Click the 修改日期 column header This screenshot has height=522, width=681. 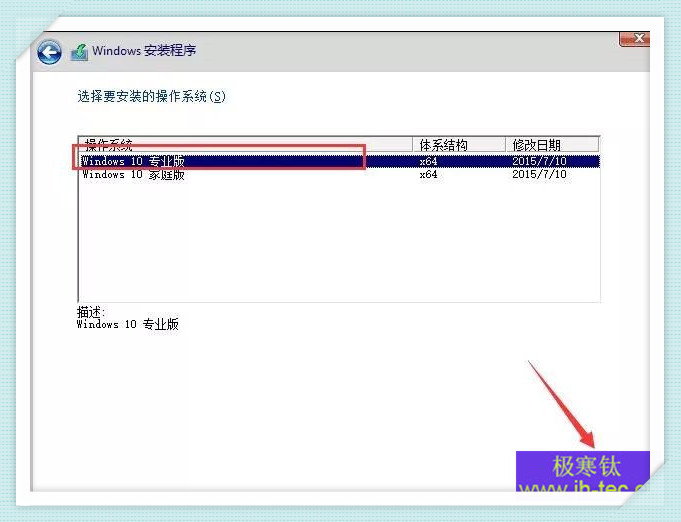tap(552, 145)
